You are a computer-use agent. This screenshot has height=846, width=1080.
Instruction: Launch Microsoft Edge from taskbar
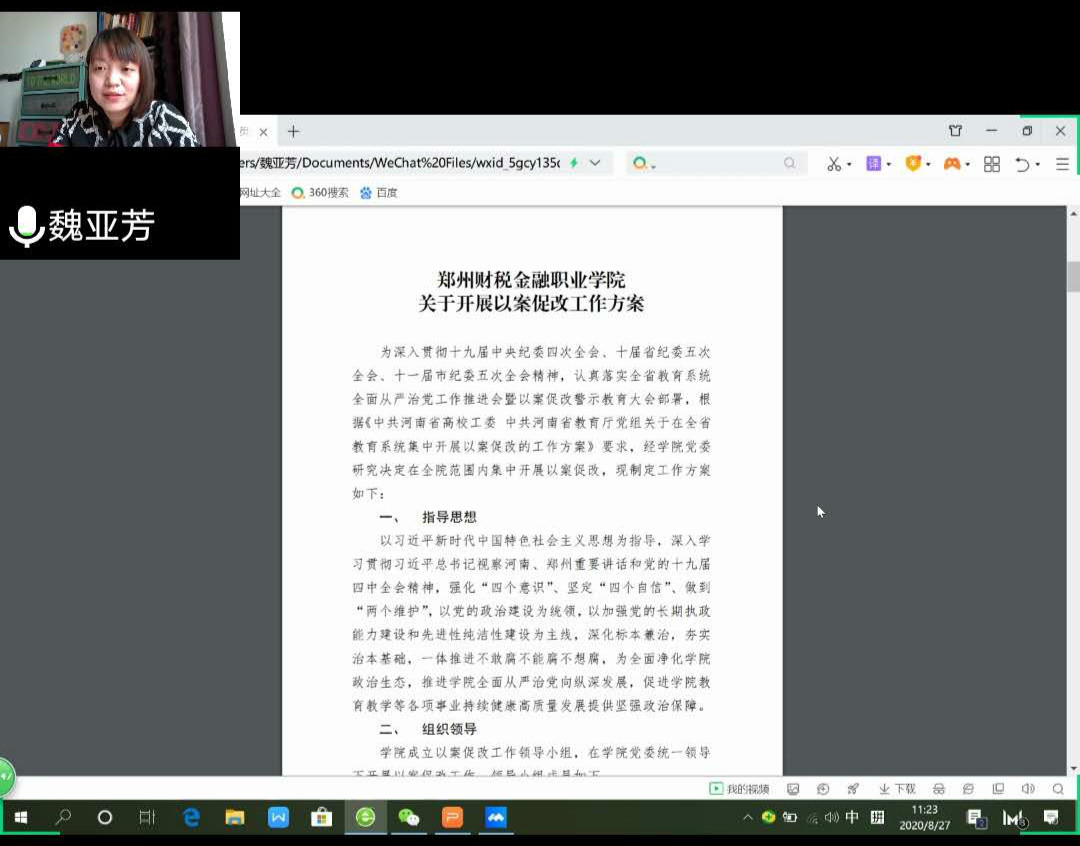[191, 818]
